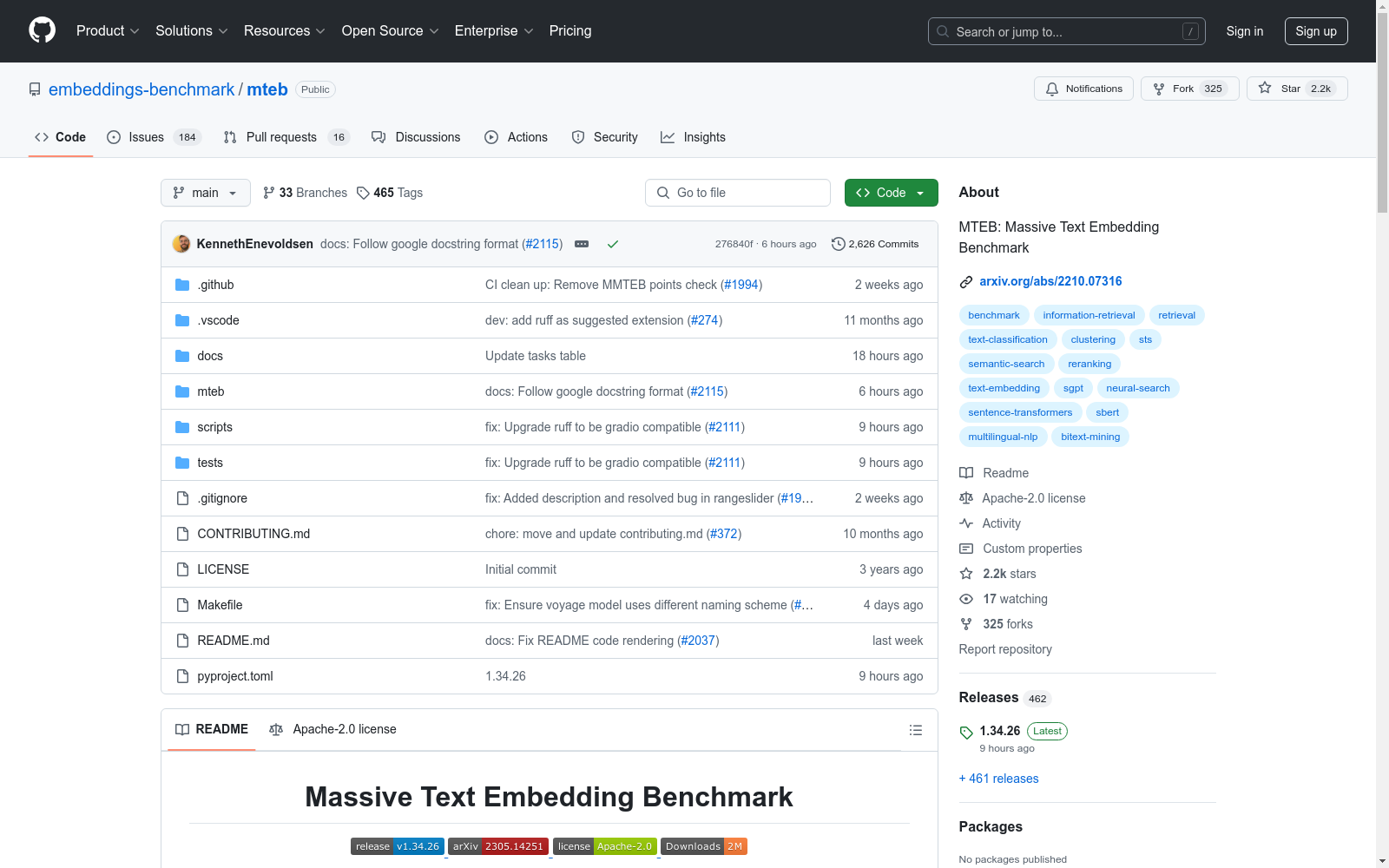Click KennethEnevoldsen's avatar
Screen dimensions: 1389x868
click(181, 244)
